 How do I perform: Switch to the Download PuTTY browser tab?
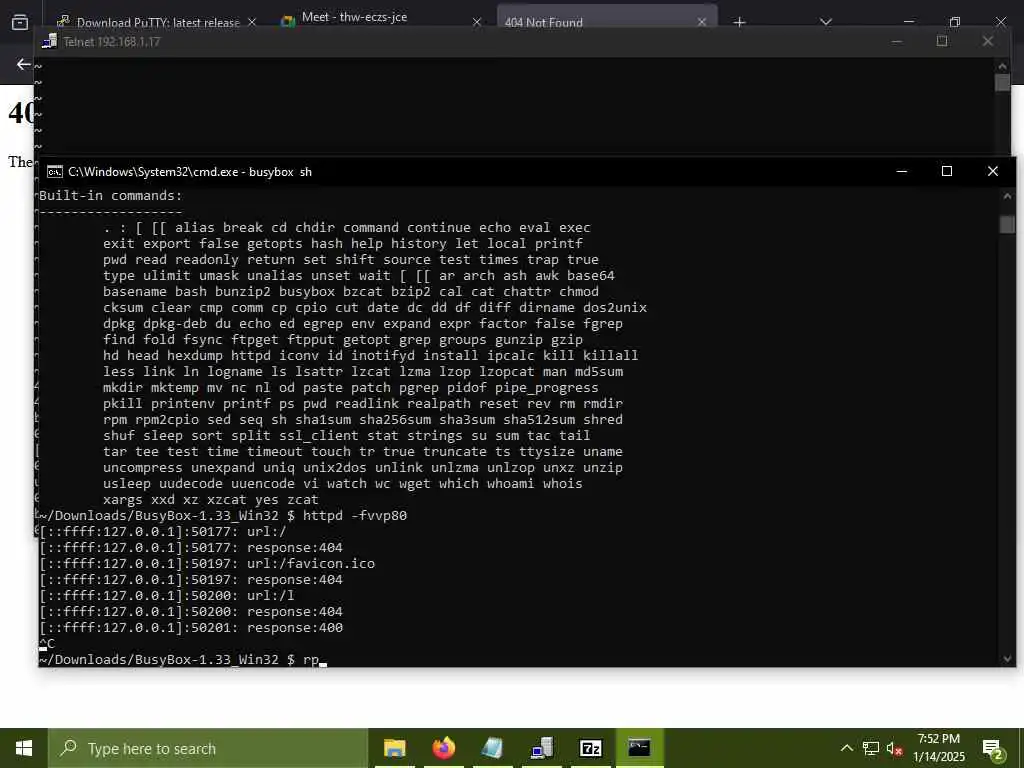(x=158, y=22)
